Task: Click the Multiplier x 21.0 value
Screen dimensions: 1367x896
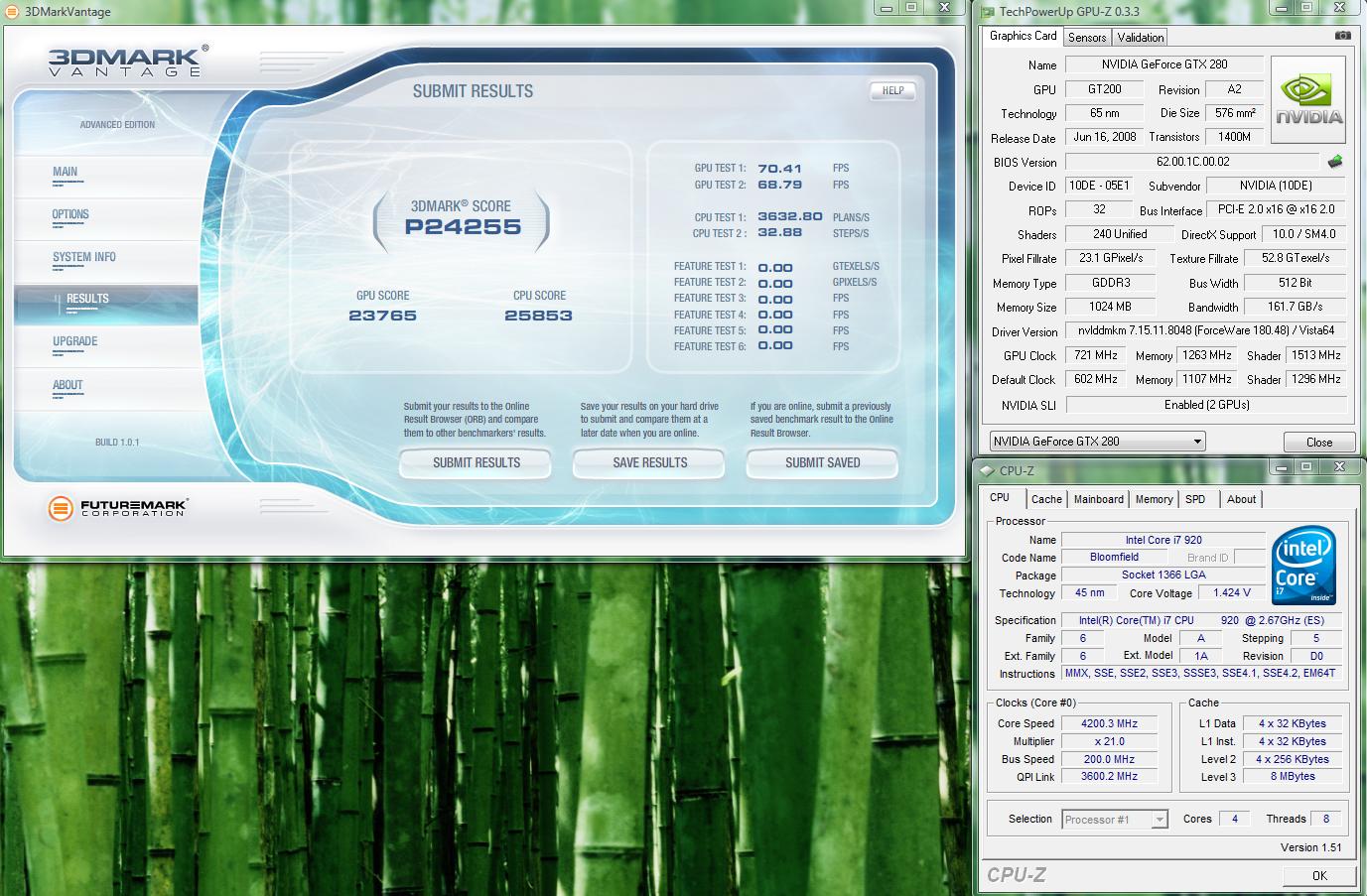Action: click(1109, 741)
